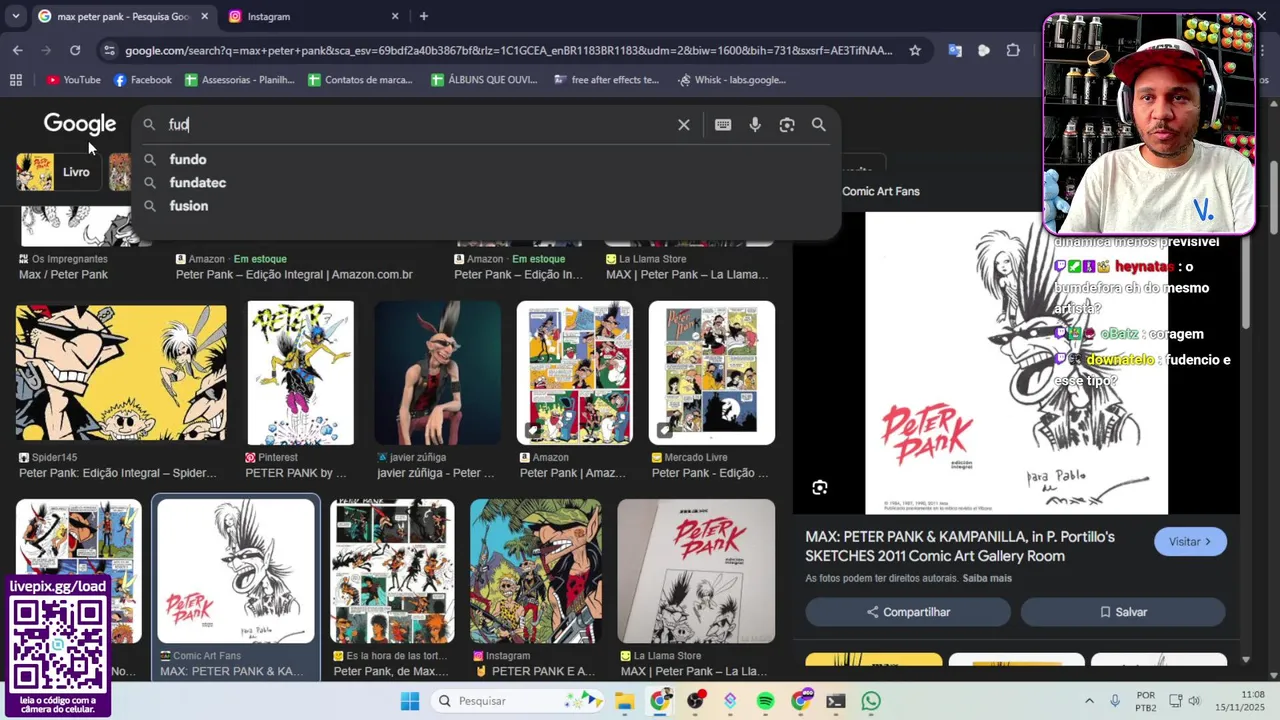The height and width of the screenshot is (720, 1280).
Task: Open the Amazon Peter Pank comic pages thumbnail
Action: (x=574, y=373)
